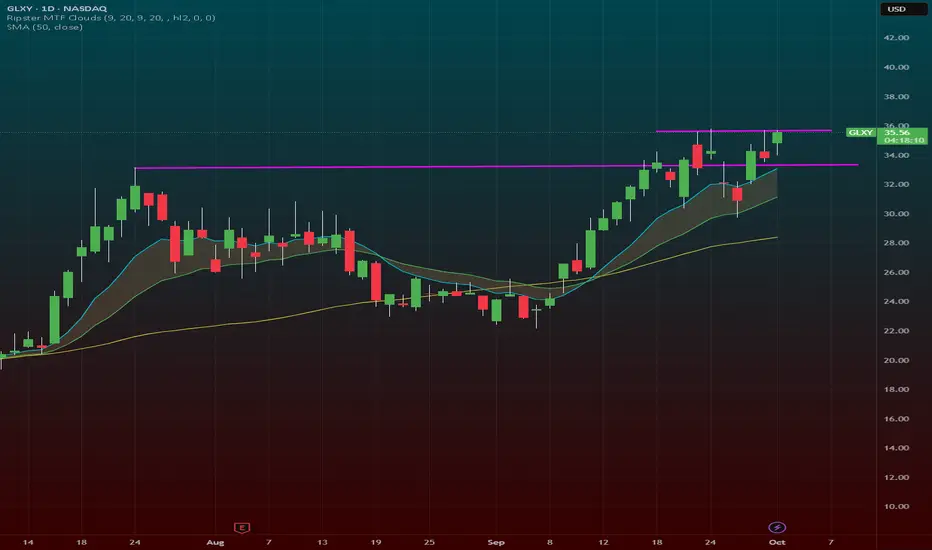Select the SMA (50, close) indicator label

(45, 27)
